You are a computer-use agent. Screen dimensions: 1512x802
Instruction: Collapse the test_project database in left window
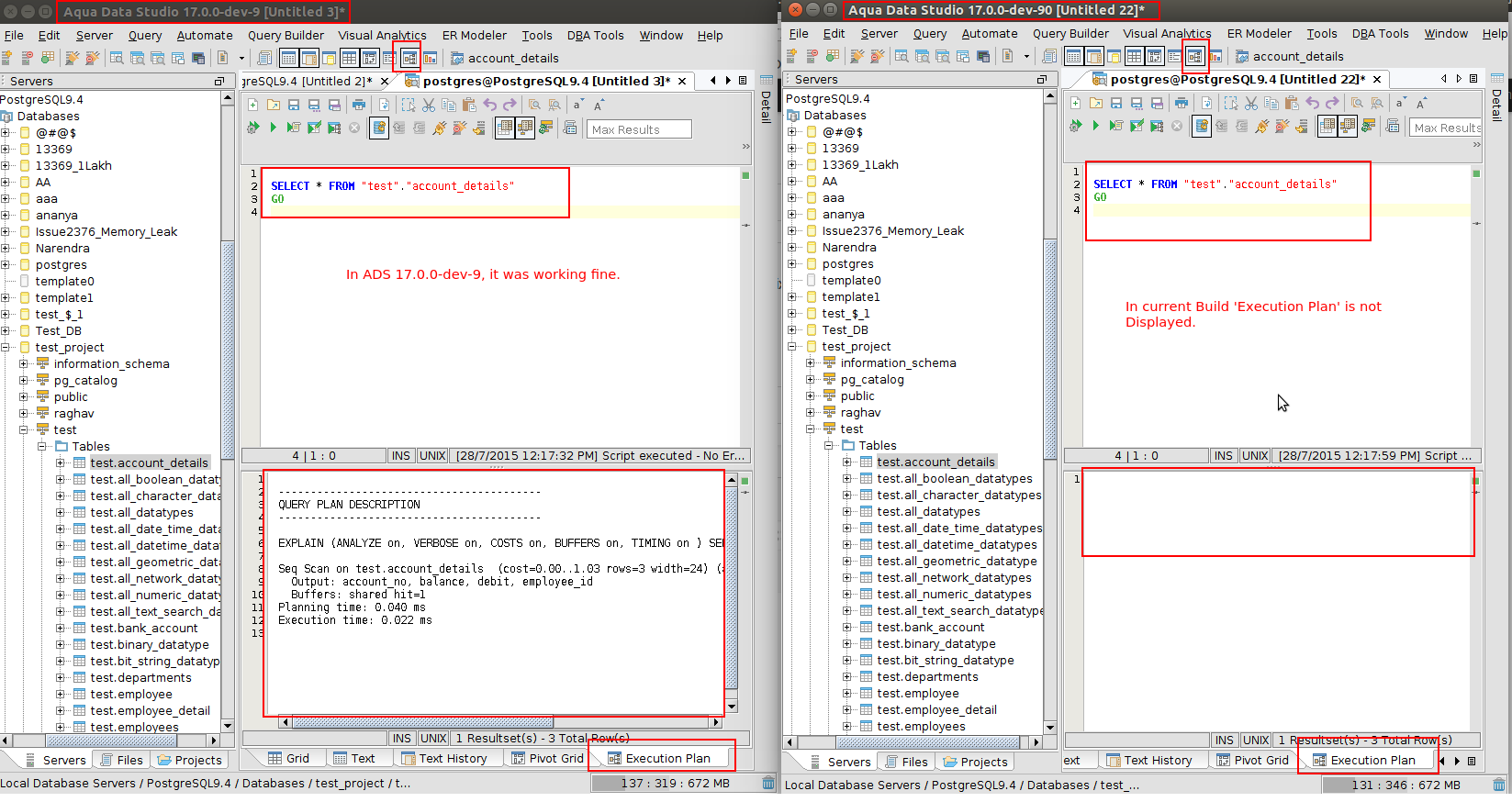[6, 348]
